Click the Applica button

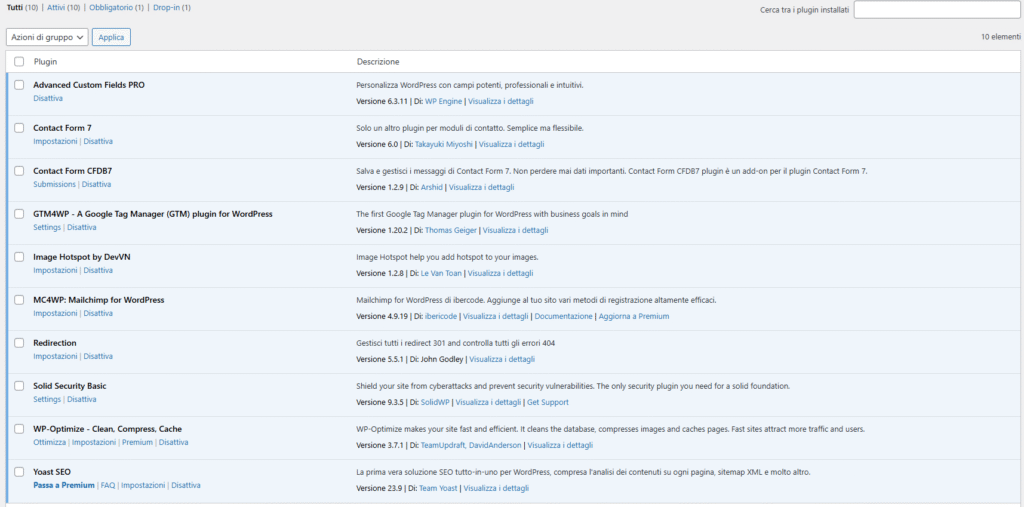[x=111, y=37]
